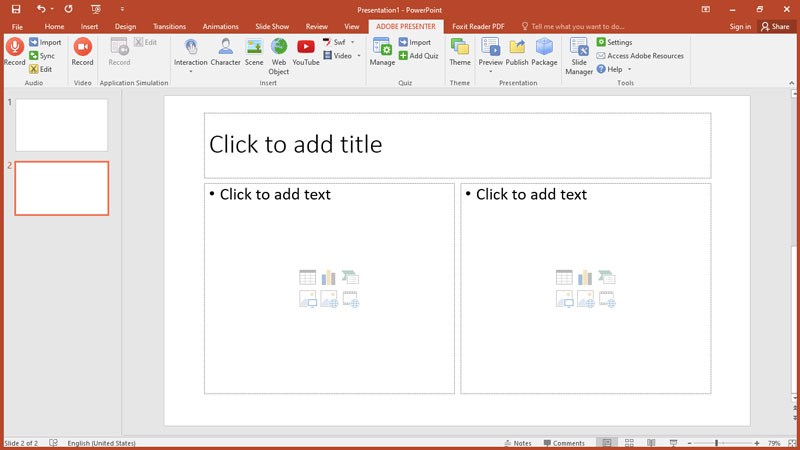The image size is (800, 450).
Task: Click Sync in the Audio group
Action: pos(42,56)
